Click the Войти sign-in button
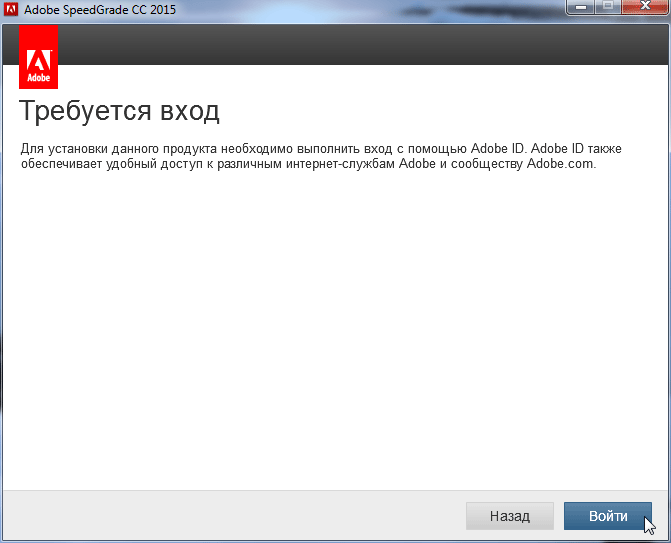The image size is (671, 543). pyautogui.click(x=608, y=516)
